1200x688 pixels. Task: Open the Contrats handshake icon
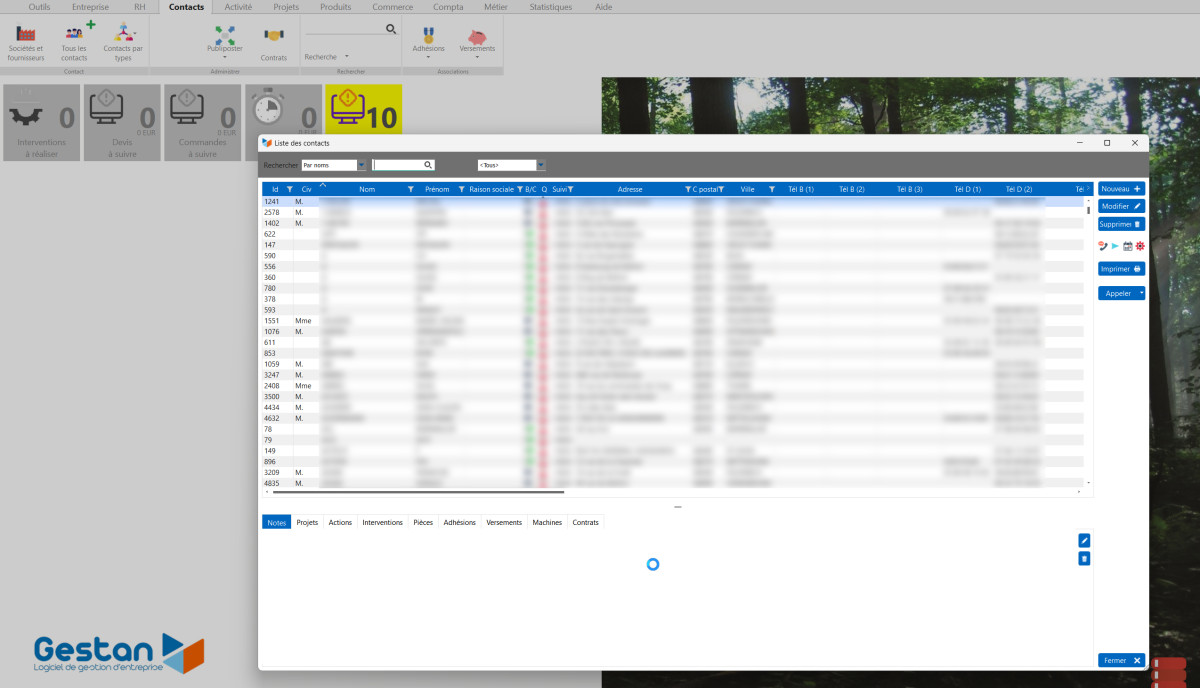[x=273, y=44]
